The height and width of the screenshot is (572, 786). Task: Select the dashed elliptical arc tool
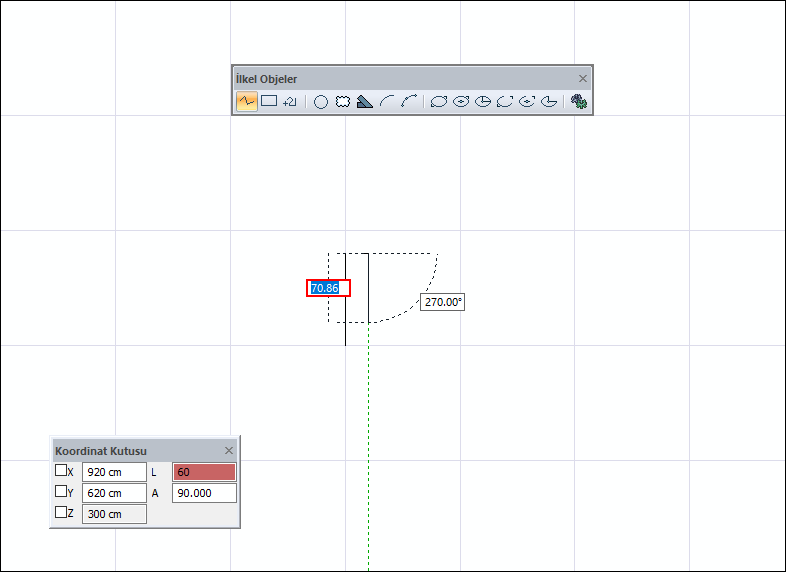[505, 102]
